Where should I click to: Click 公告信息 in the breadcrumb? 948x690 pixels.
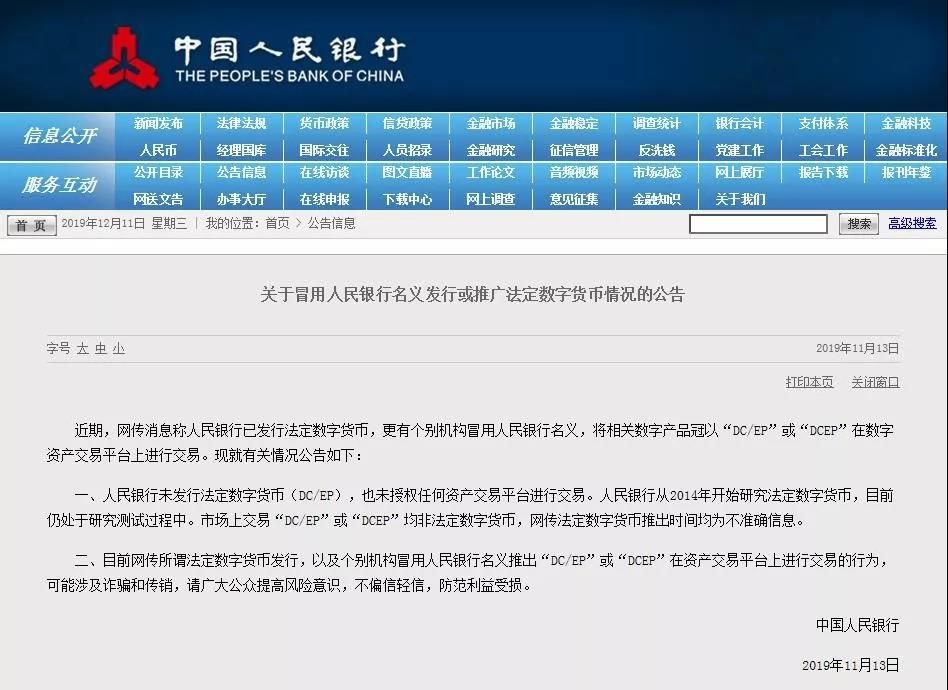331,223
